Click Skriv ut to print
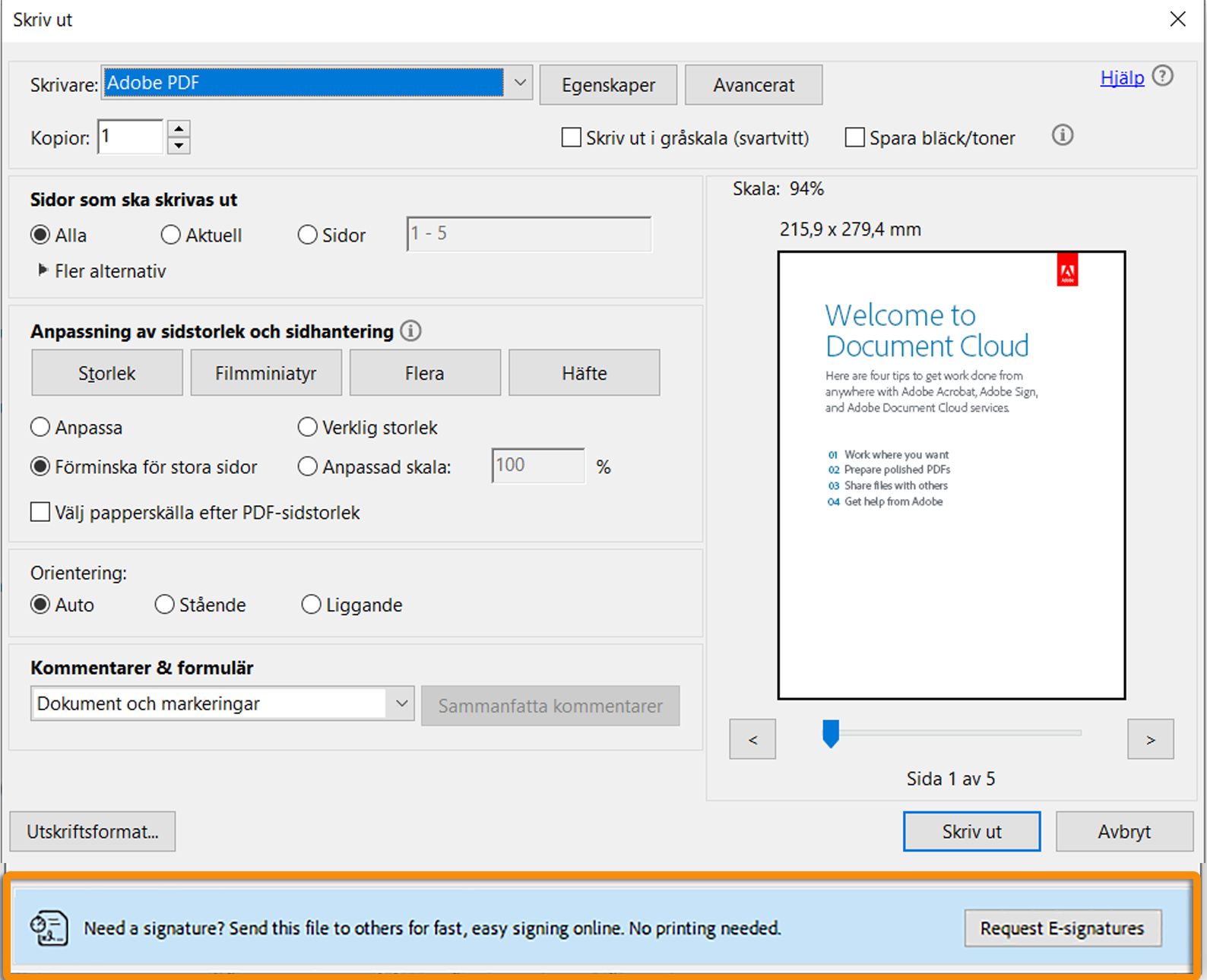The height and width of the screenshot is (980, 1207). tap(972, 832)
